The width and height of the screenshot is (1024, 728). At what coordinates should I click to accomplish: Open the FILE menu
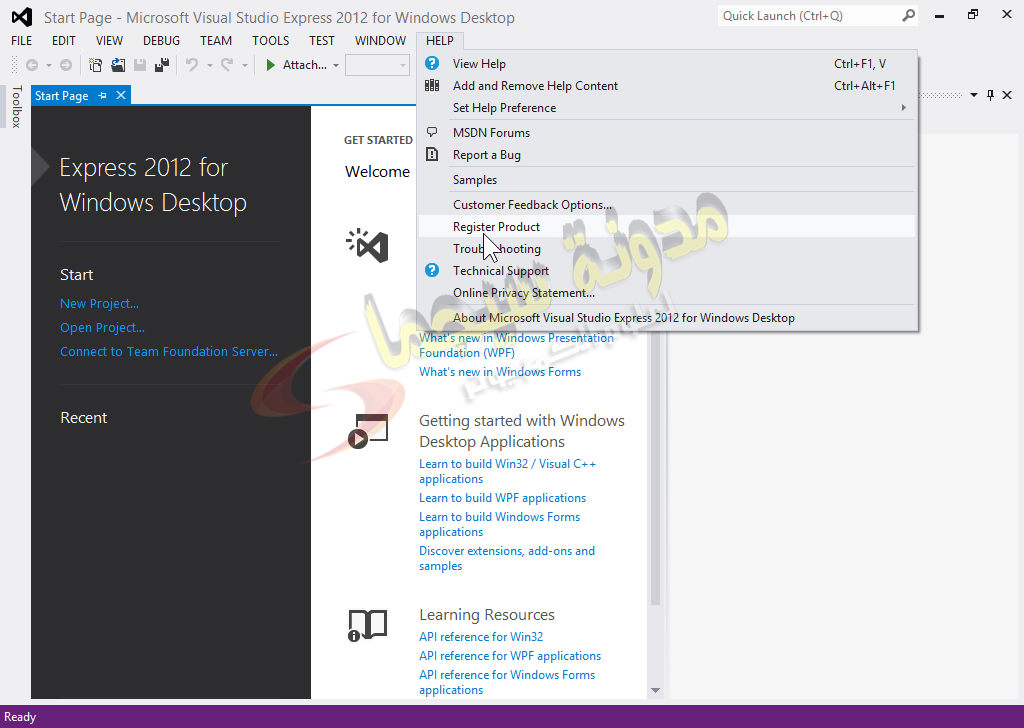click(x=22, y=40)
